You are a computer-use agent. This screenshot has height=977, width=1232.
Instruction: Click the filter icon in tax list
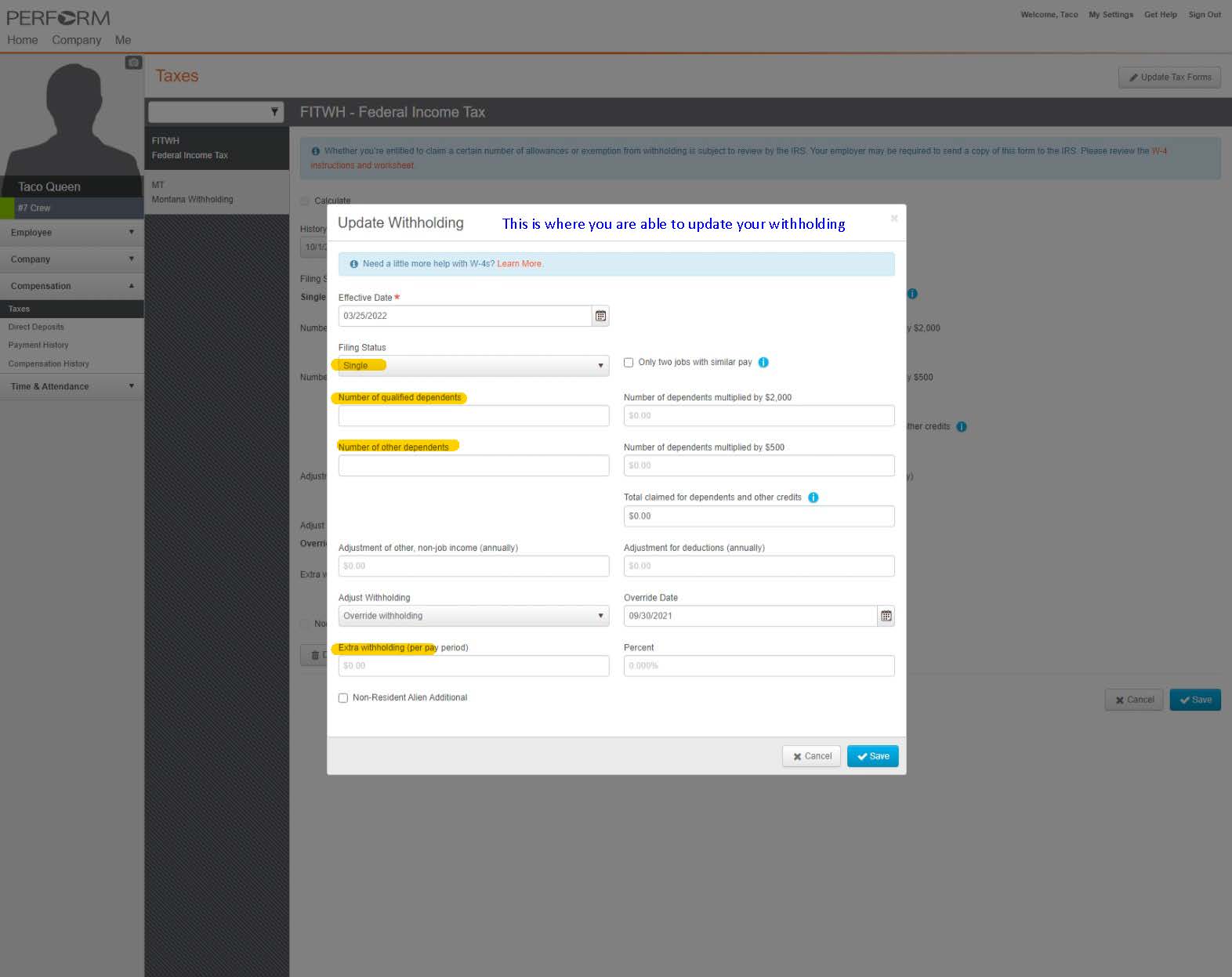click(x=274, y=112)
